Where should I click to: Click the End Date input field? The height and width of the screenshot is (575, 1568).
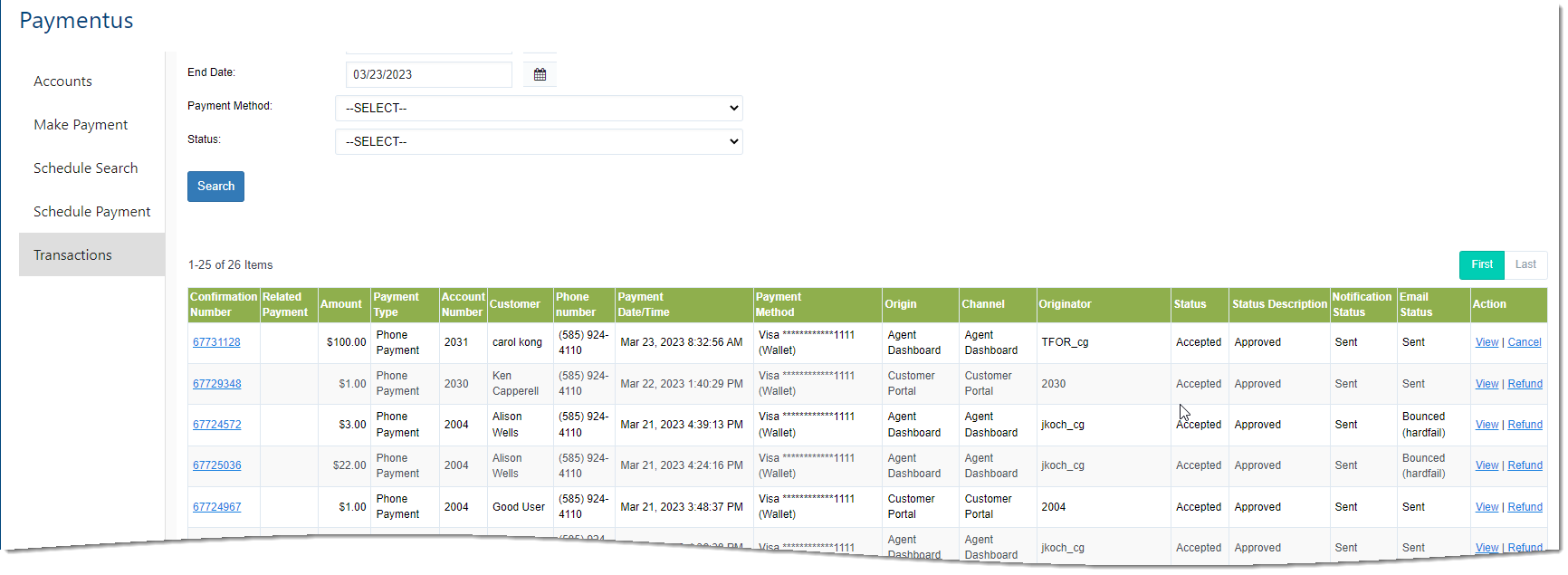point(429,74)
